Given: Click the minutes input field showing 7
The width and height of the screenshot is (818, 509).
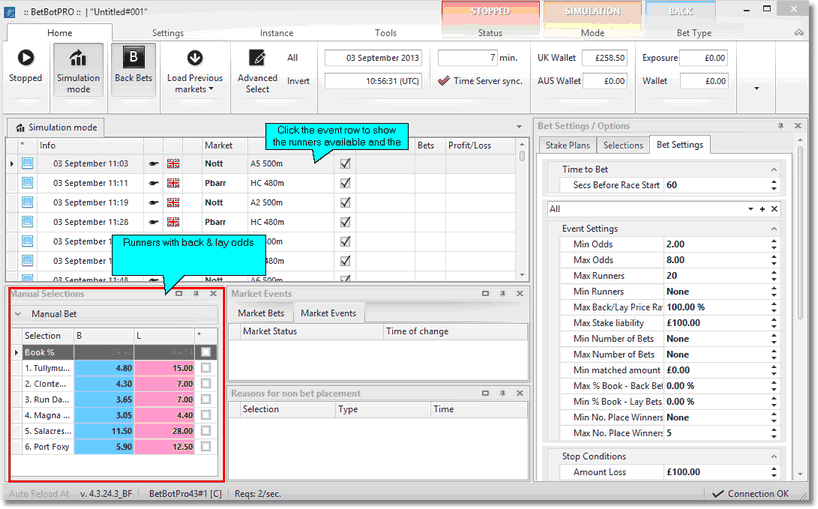Looking at the screenshot, I should point(467,58).
